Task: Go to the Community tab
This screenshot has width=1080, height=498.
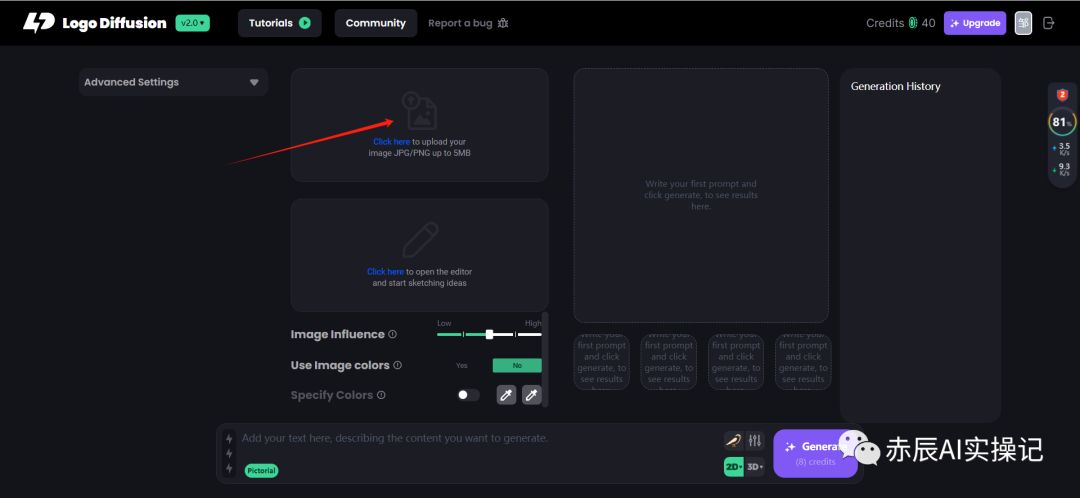Action: (375, 23)
